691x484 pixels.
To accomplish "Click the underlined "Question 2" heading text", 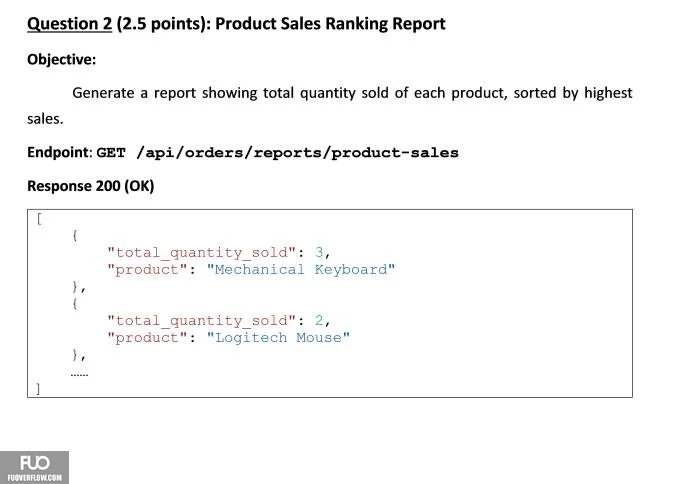I will click(x=70, y=24).
